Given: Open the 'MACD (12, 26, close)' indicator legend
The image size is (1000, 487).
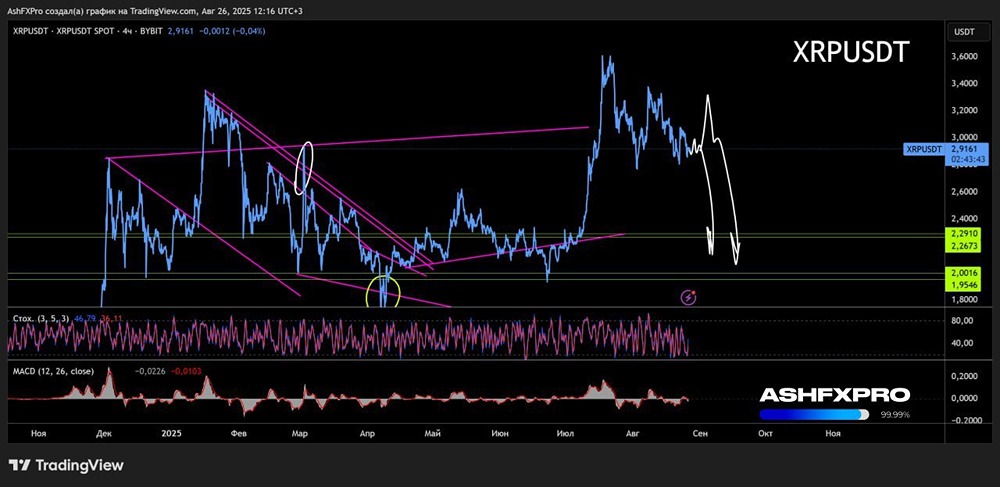Looking at the screenshot, I should tap(54, 370).
